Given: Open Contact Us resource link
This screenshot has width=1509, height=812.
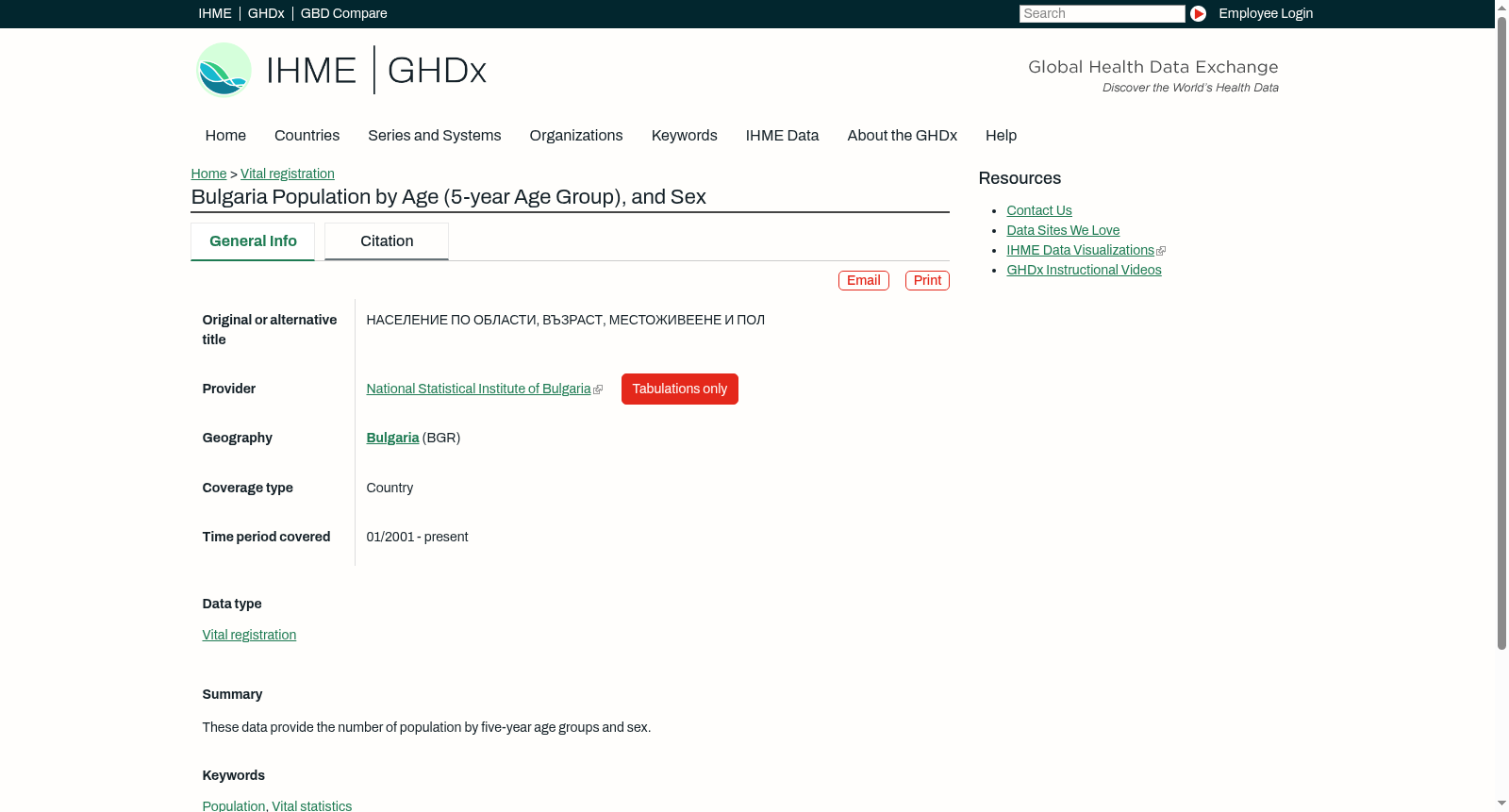Looking at the screenshot, I should pos(1039,210).
